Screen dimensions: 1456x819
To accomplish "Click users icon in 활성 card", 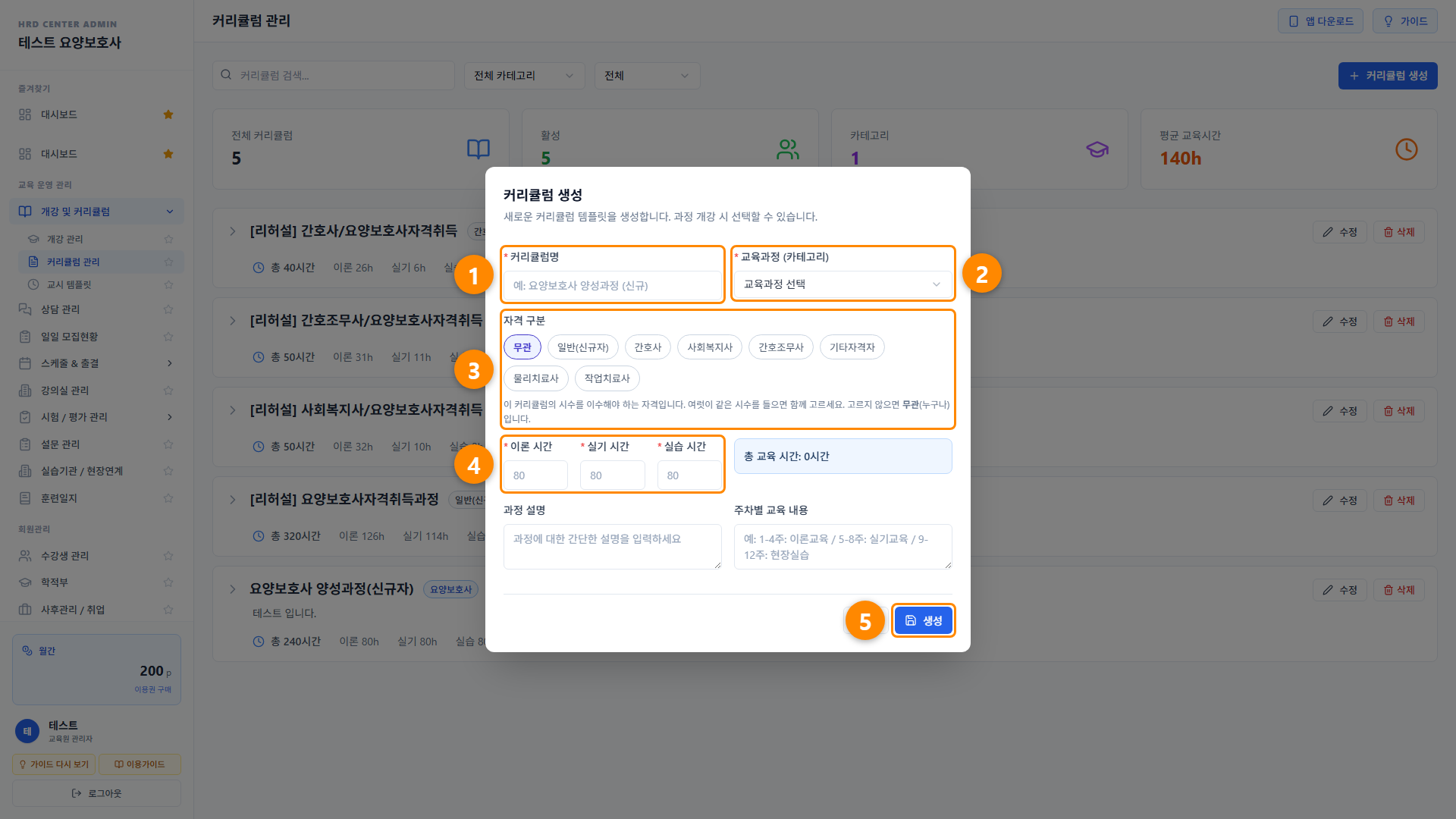I will [x=788, y=149].
